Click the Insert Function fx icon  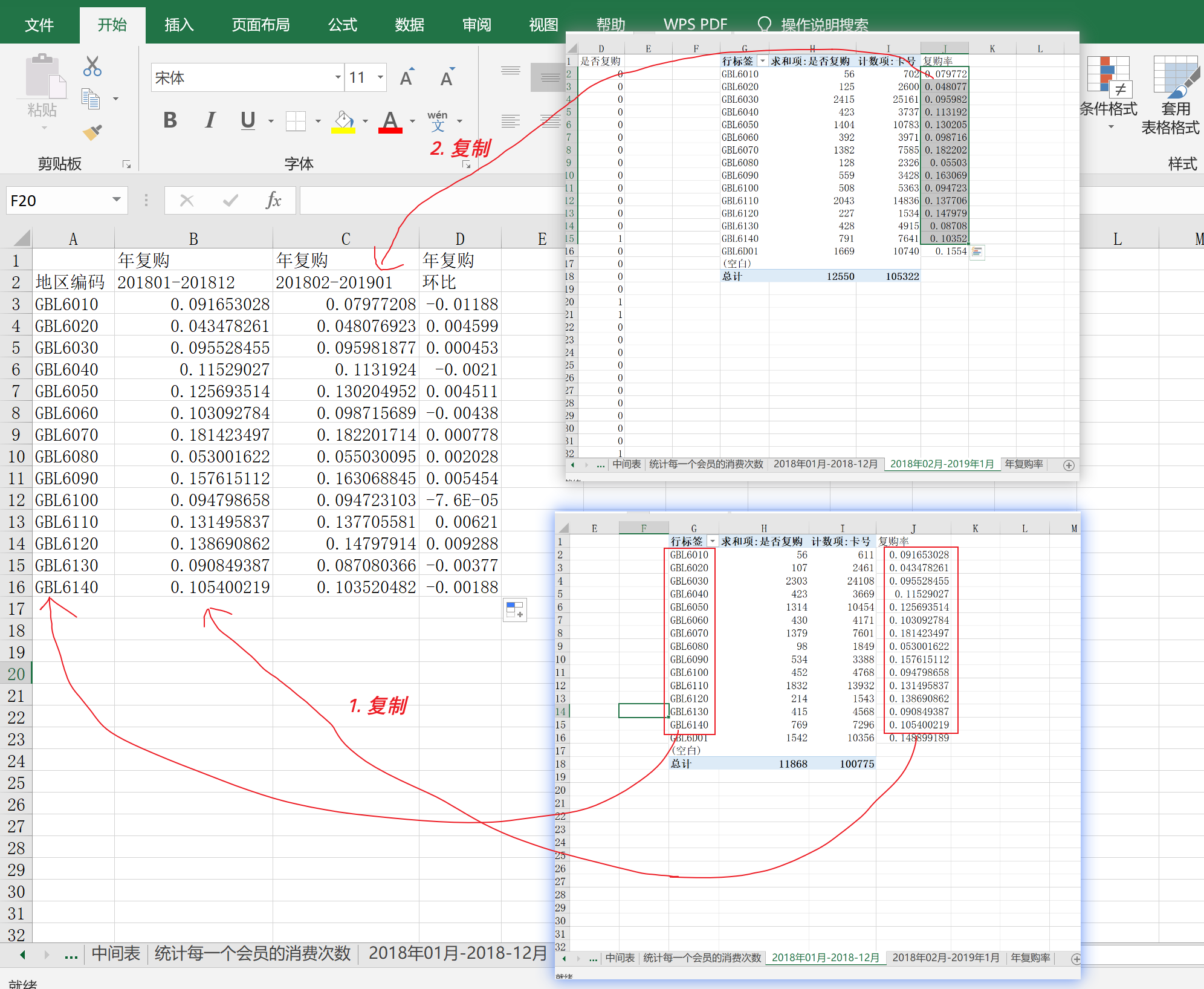click(x=273, y=200)
